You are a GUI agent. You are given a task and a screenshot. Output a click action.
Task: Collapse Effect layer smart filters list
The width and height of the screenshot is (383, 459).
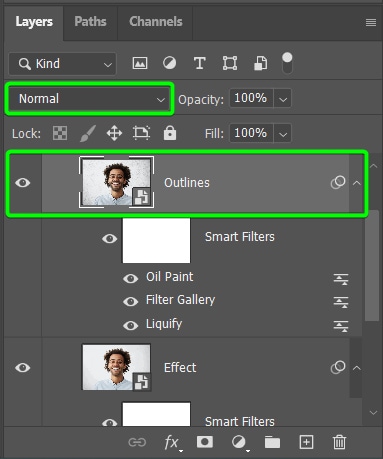pos(357,368)
